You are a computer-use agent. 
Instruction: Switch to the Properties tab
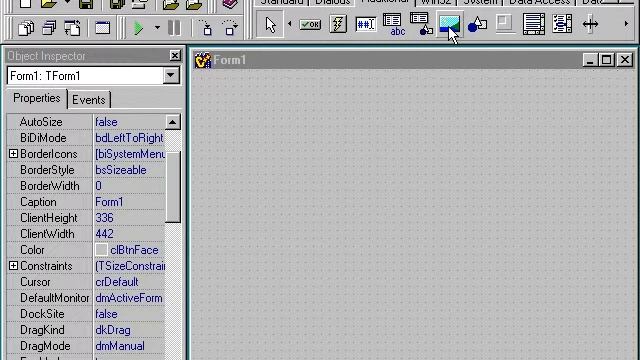[x=37, y=98]
